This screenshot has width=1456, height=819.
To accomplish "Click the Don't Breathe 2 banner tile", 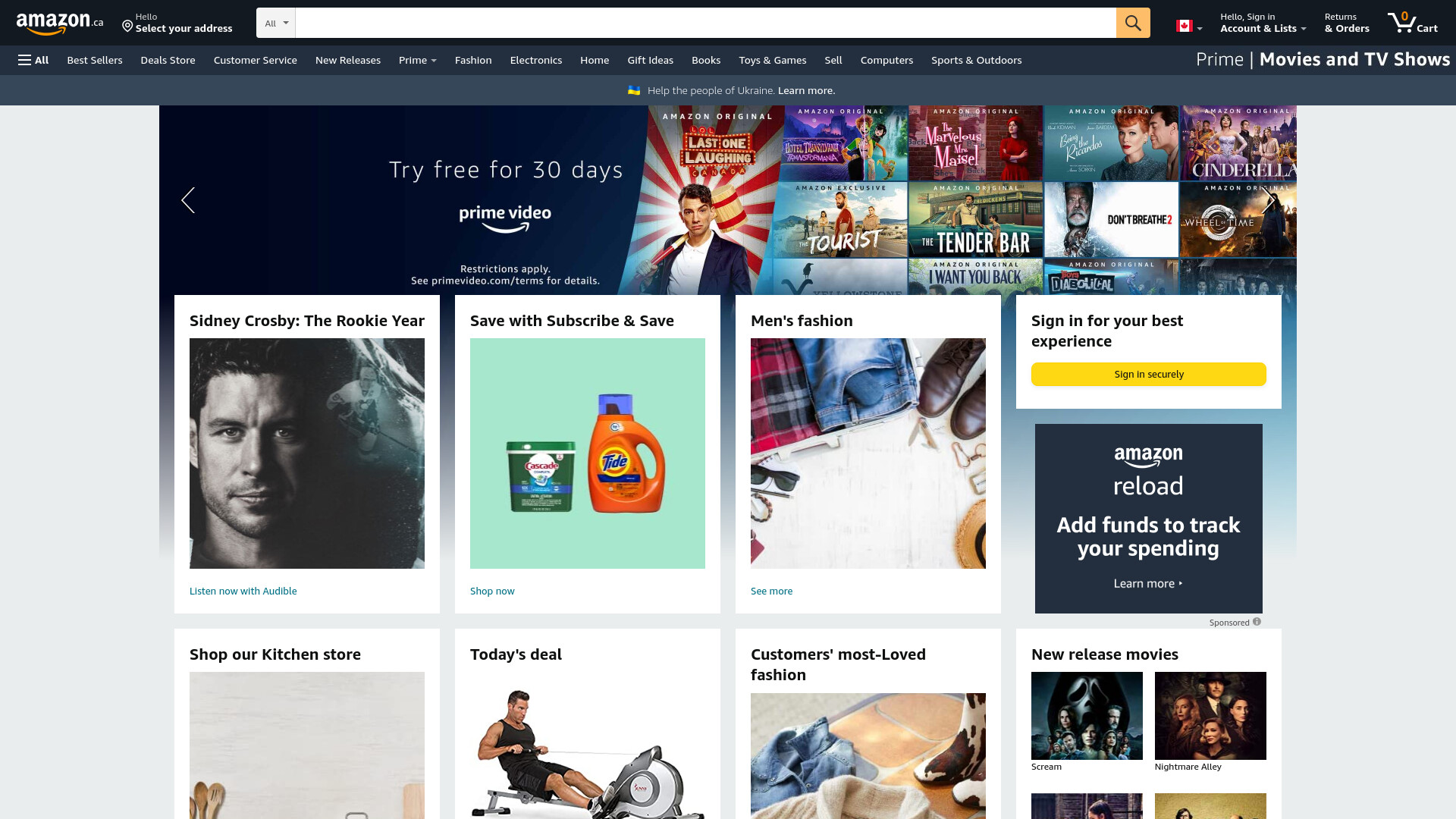I will (1111, 219).
